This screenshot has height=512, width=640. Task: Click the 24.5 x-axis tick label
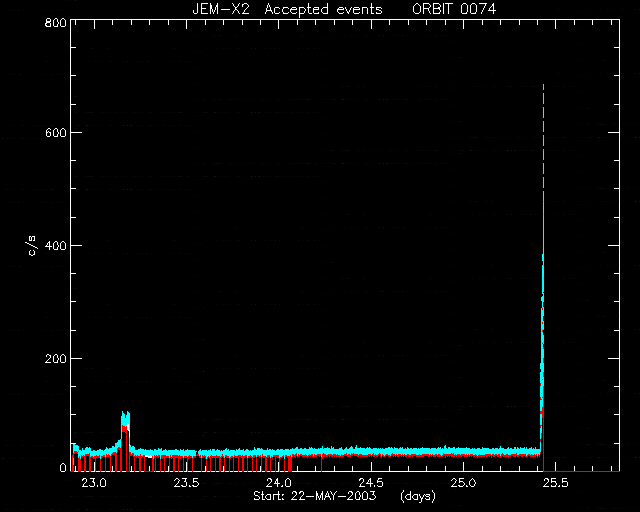click(371, 483)
